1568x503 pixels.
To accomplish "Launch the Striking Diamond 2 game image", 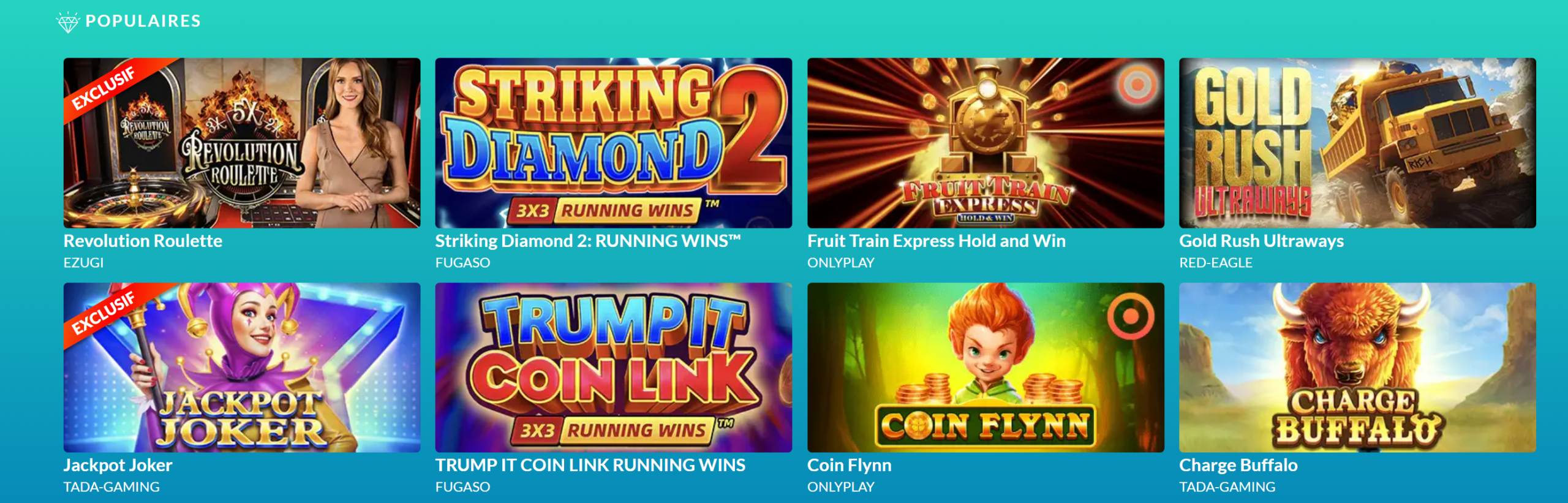I will point(614,143).
